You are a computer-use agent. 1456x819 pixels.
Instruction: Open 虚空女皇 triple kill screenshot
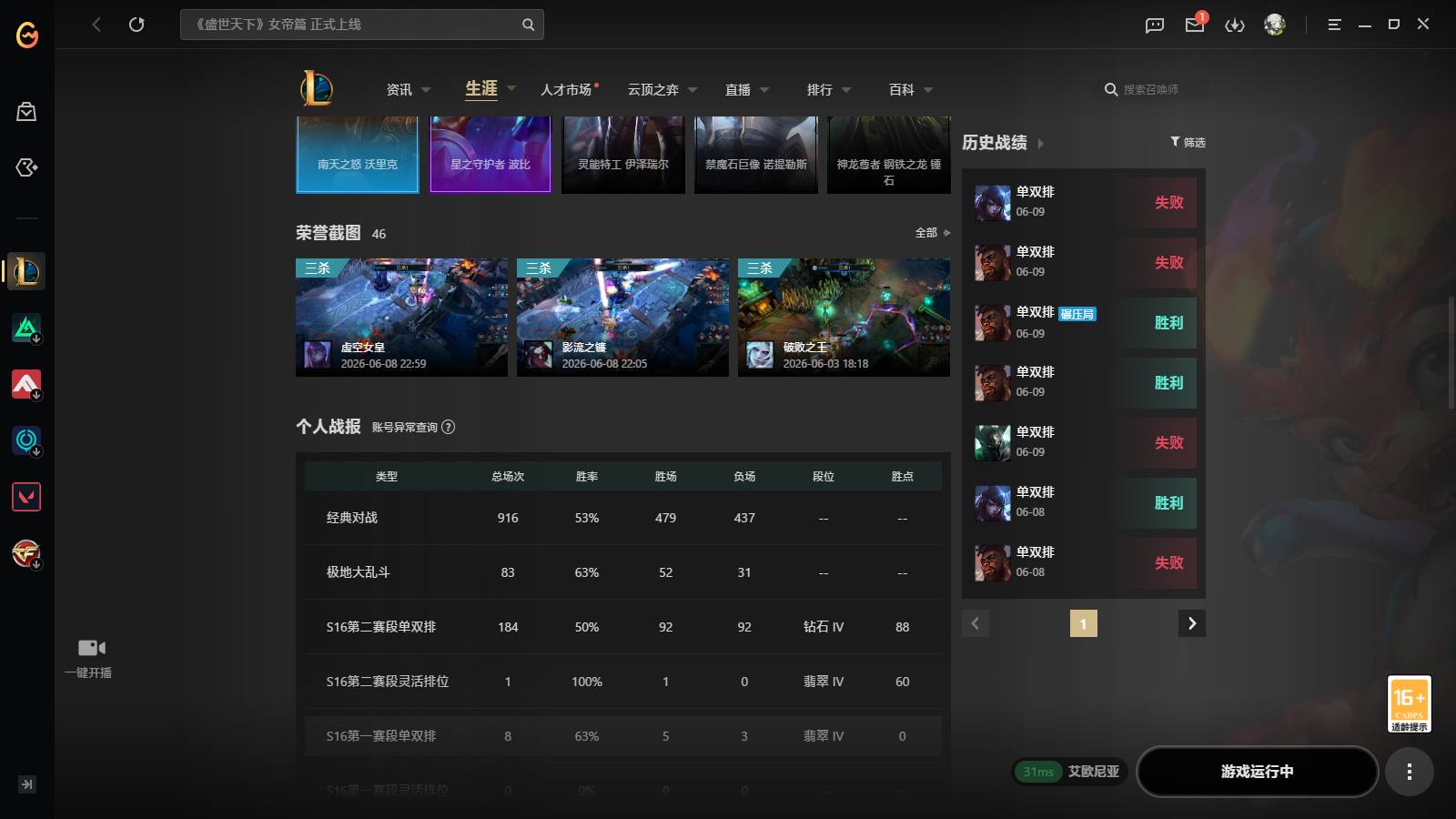coord(401,318)
